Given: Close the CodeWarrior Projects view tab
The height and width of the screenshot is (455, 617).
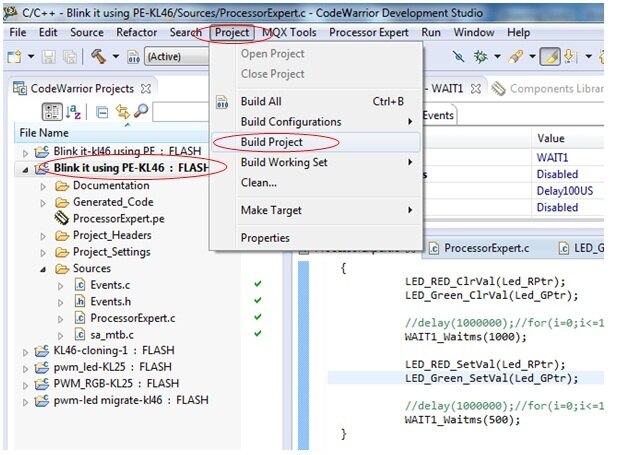Looking at the screenshot, I should (146, 89).
